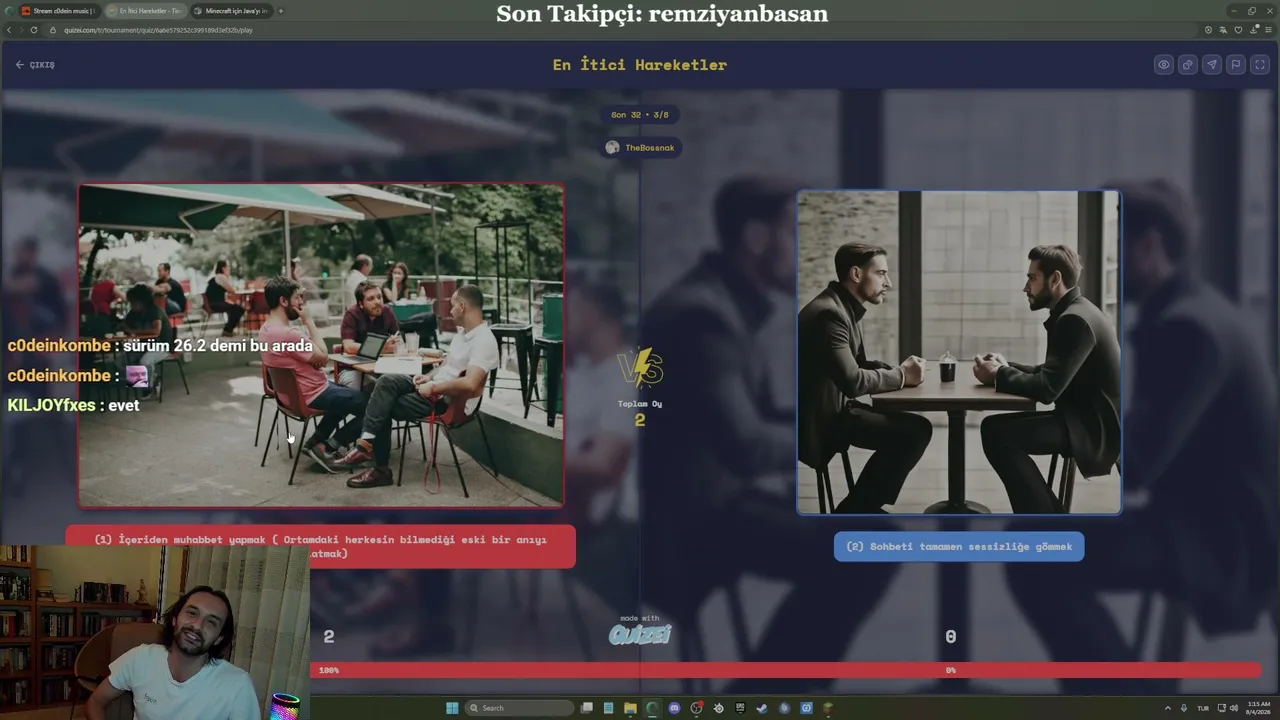Open a new browser tab

point(281,11)
